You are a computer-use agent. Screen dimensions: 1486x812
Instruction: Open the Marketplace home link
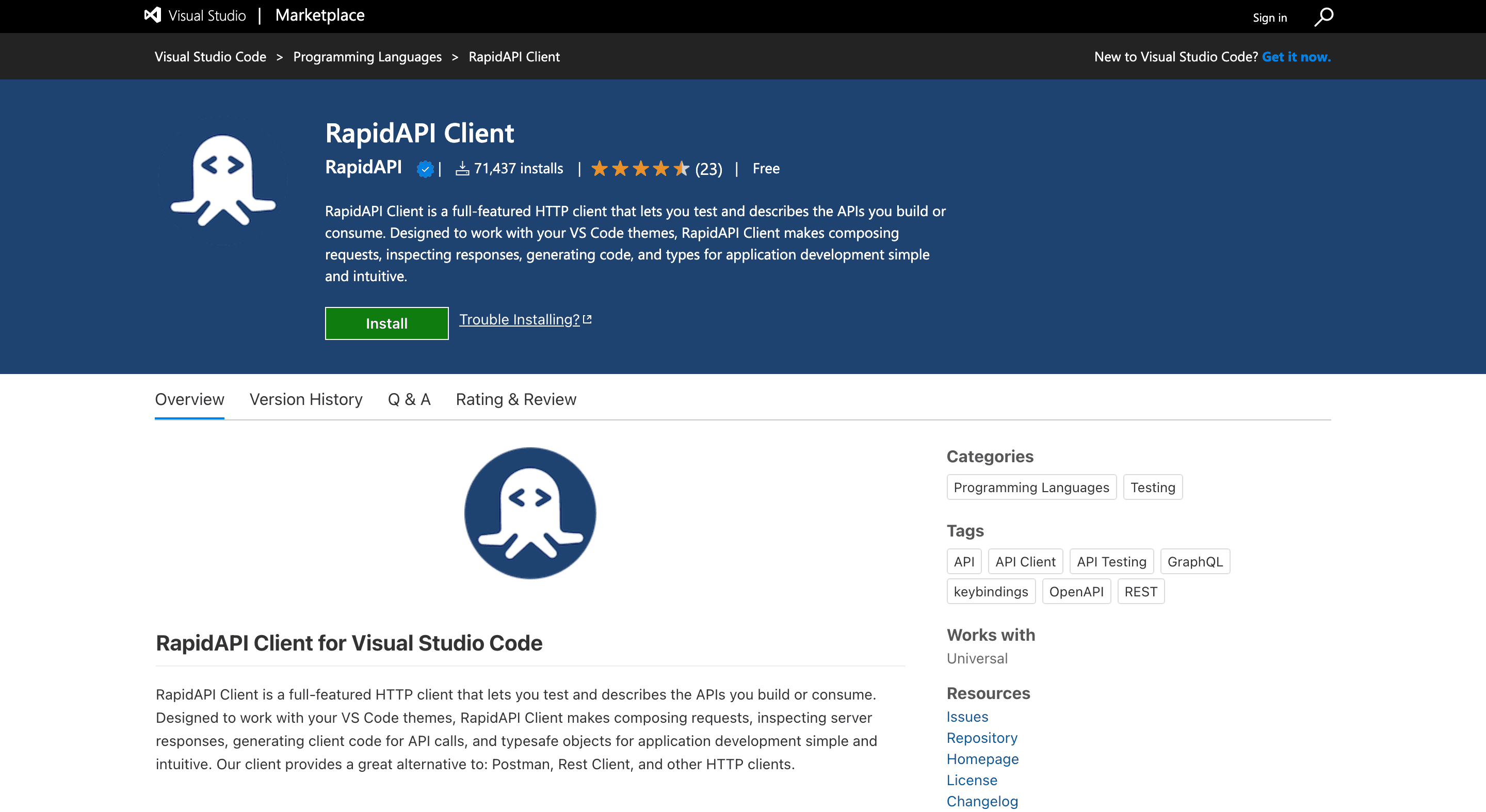319,15
